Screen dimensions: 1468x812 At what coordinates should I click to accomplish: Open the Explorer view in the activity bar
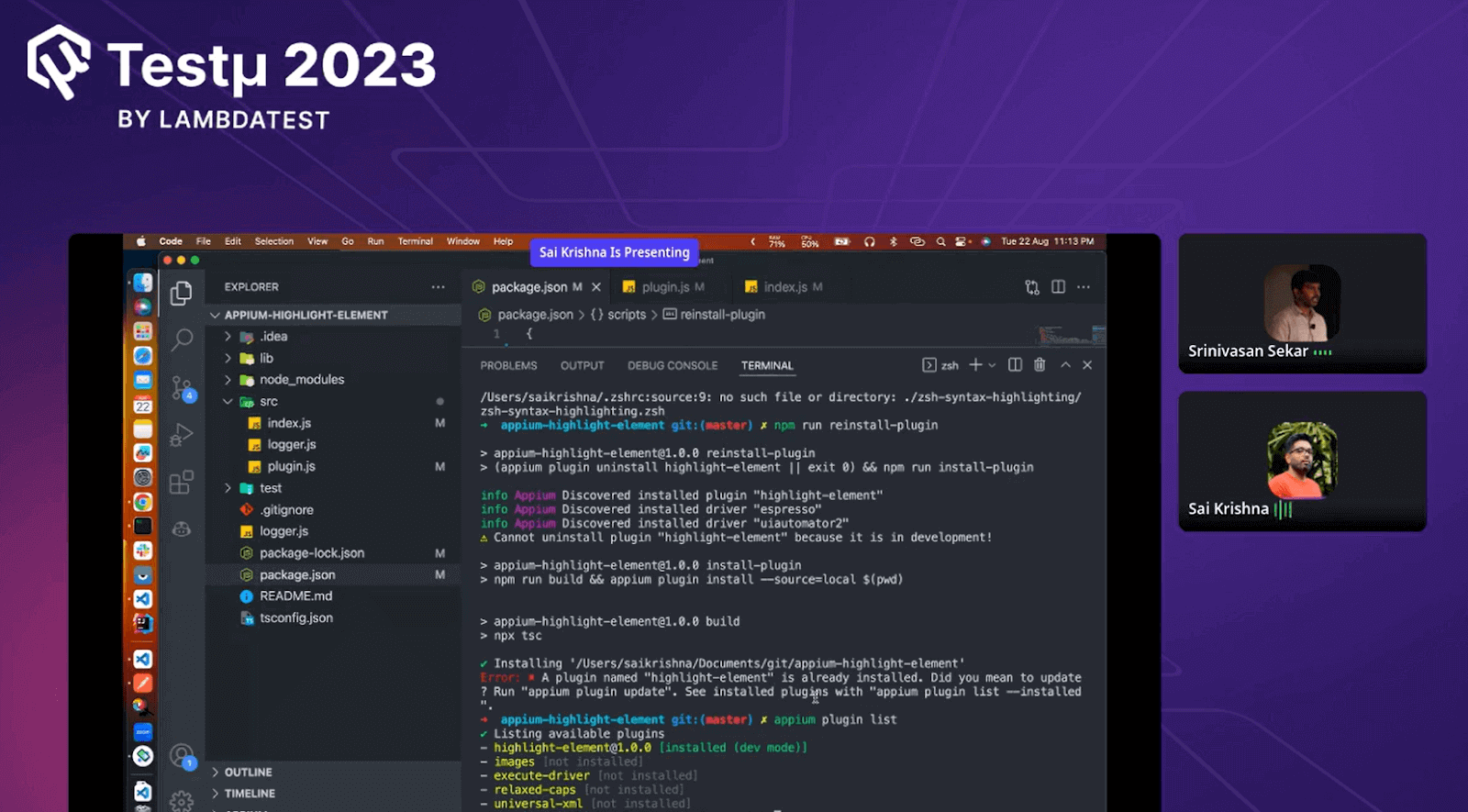pyautogui.click(x=181, y=294)
